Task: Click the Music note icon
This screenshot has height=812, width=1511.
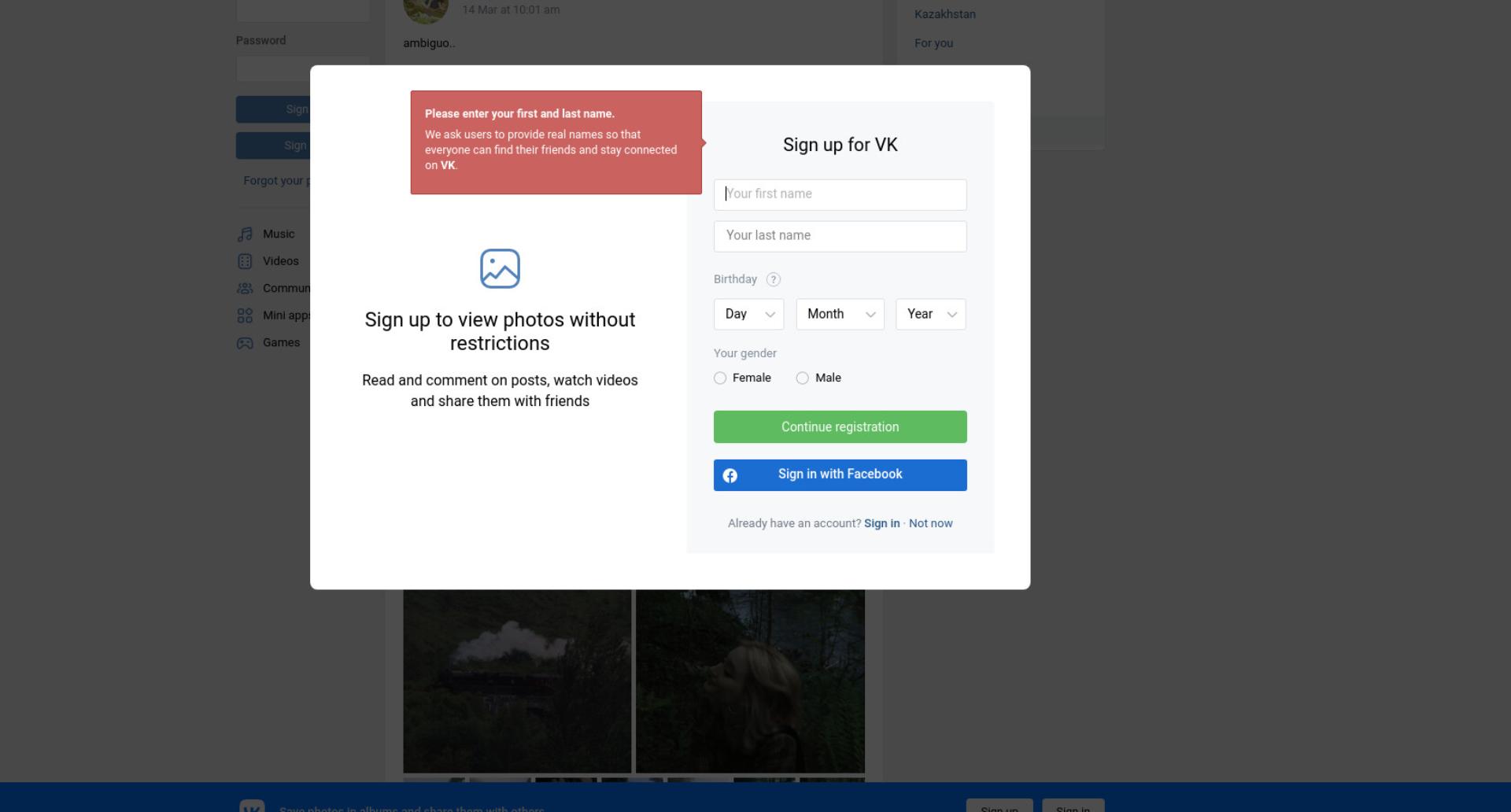Action: (x=245, y=234)
